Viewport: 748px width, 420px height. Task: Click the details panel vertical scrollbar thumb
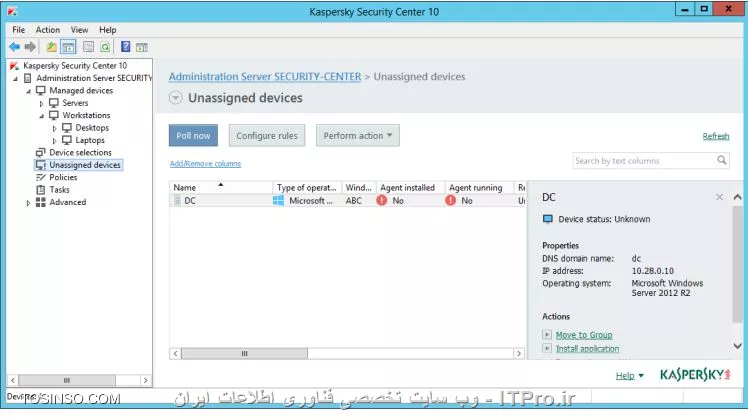(737, 265)
